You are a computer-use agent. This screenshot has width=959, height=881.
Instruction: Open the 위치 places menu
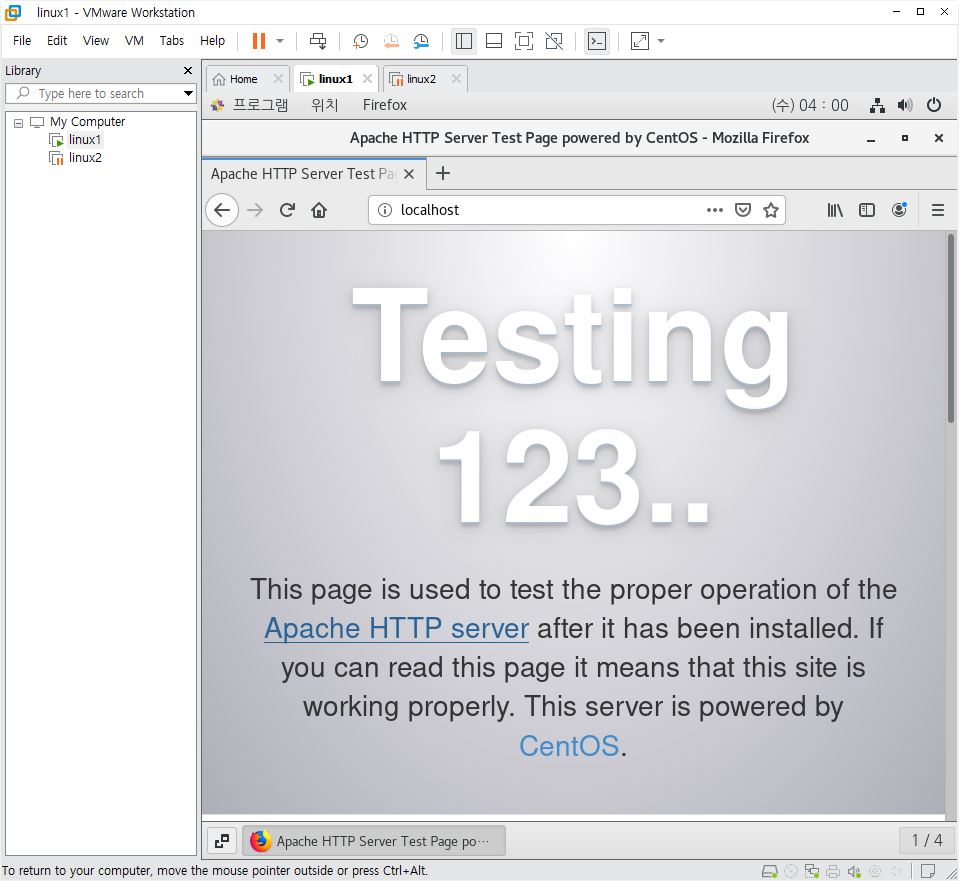click(324, 105)
